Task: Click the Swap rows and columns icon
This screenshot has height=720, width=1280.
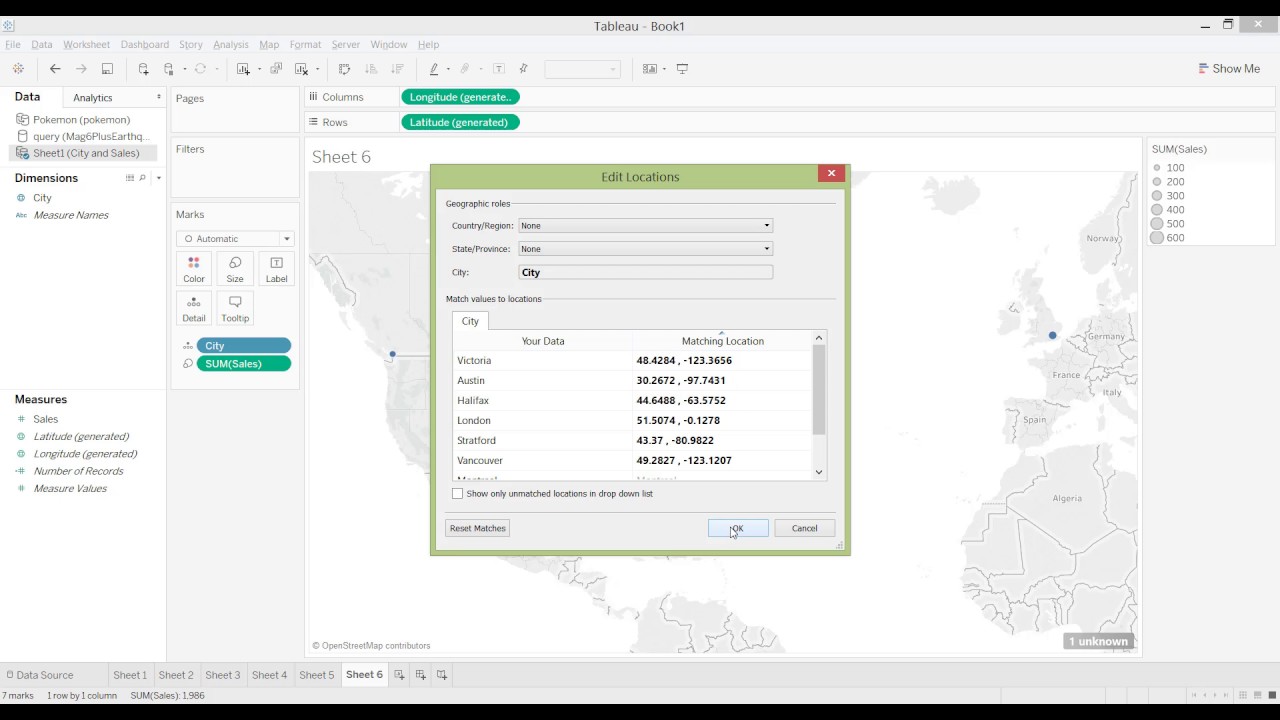Action: 345,69
